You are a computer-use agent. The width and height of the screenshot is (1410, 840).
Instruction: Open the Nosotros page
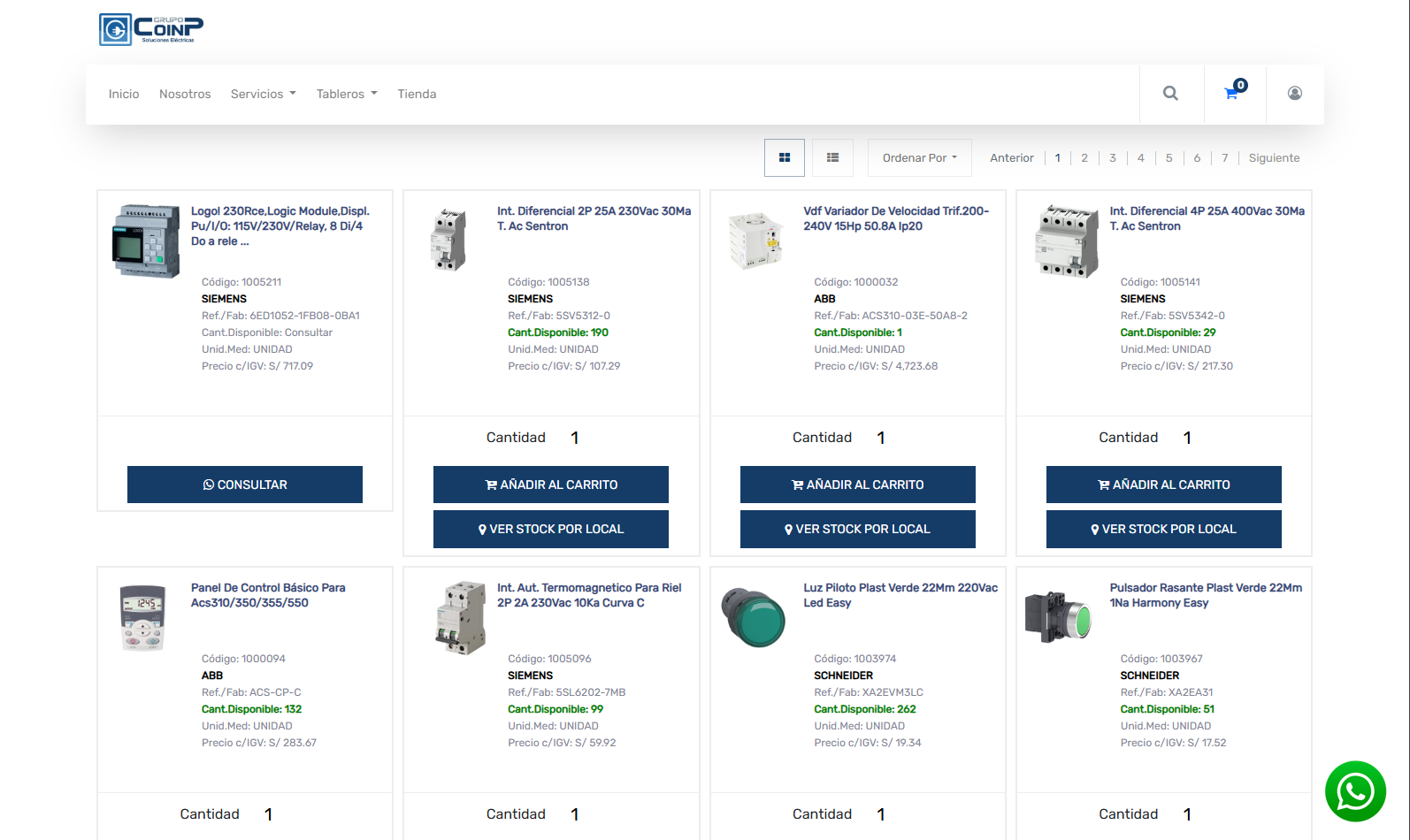[185, 95]
